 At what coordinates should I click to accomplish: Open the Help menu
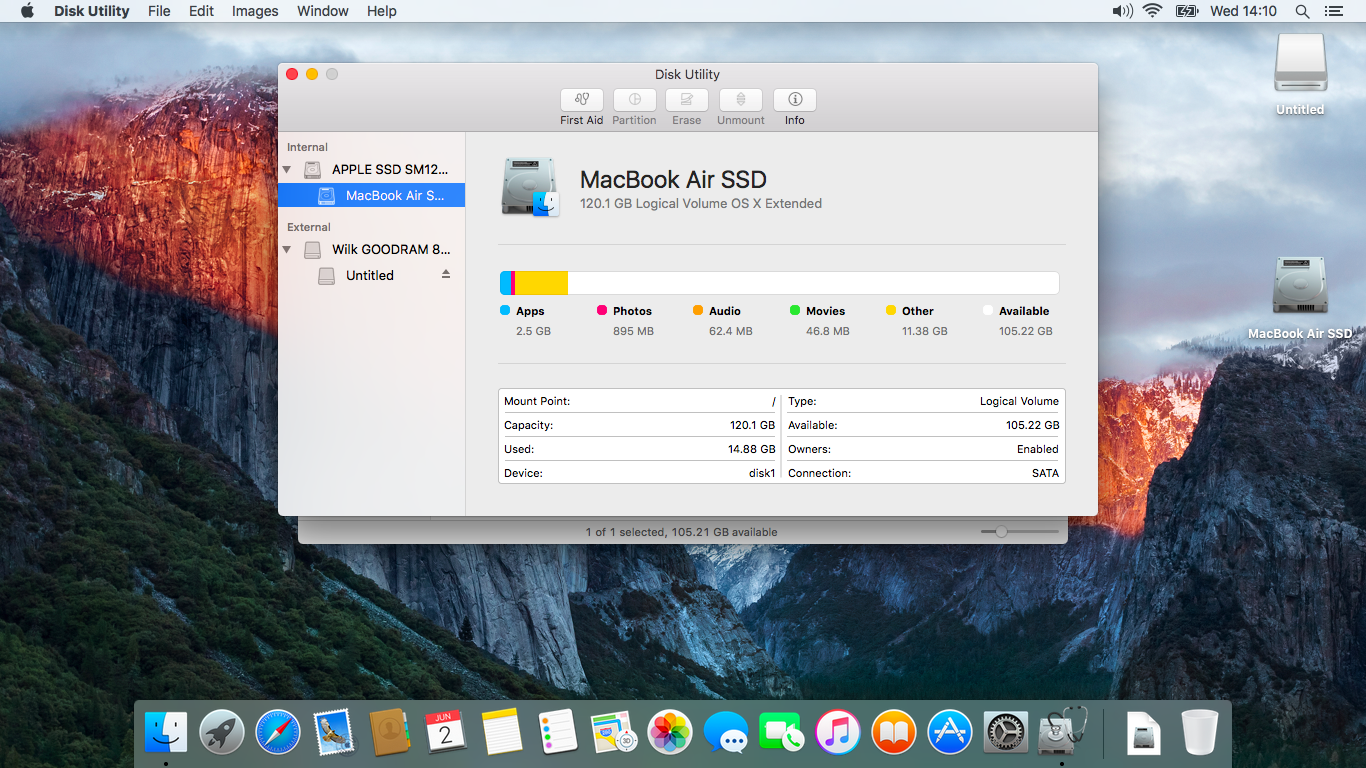coord(382,11)
